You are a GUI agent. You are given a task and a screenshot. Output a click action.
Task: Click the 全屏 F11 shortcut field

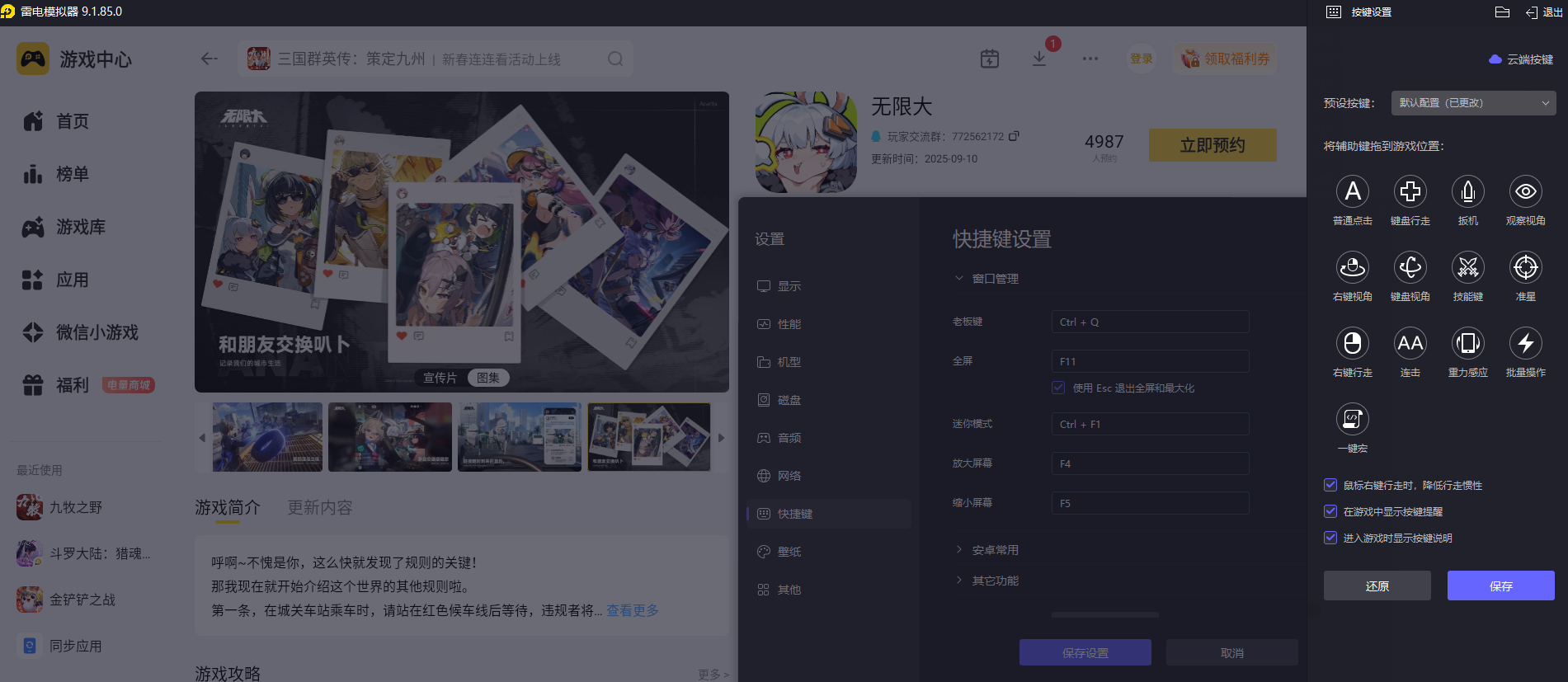(1151, 361)
